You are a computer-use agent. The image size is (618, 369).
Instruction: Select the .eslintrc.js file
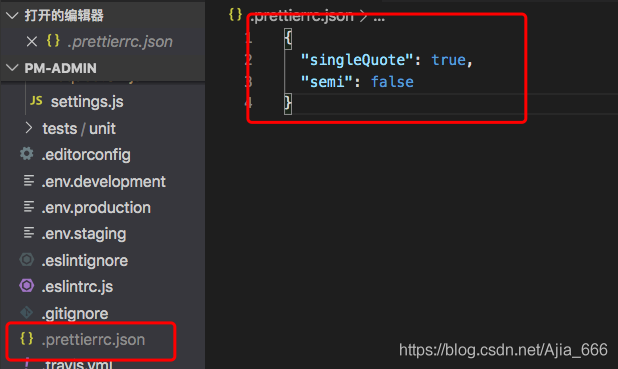click(77, 287)
